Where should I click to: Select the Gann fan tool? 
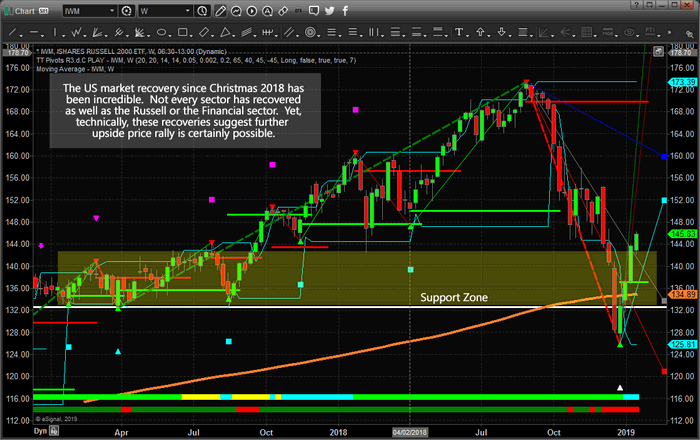[139, 32]
